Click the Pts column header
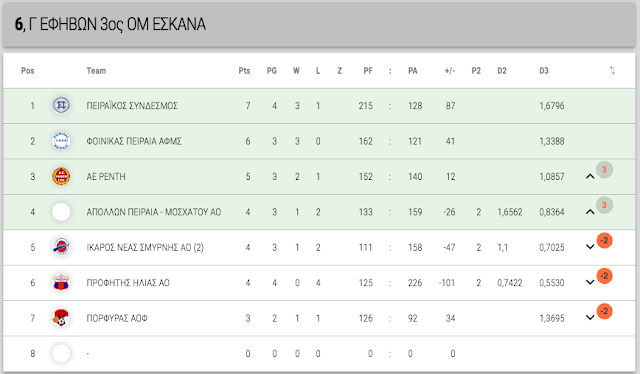The height and width of the screenshot is (374, 640). coord(244,71)
